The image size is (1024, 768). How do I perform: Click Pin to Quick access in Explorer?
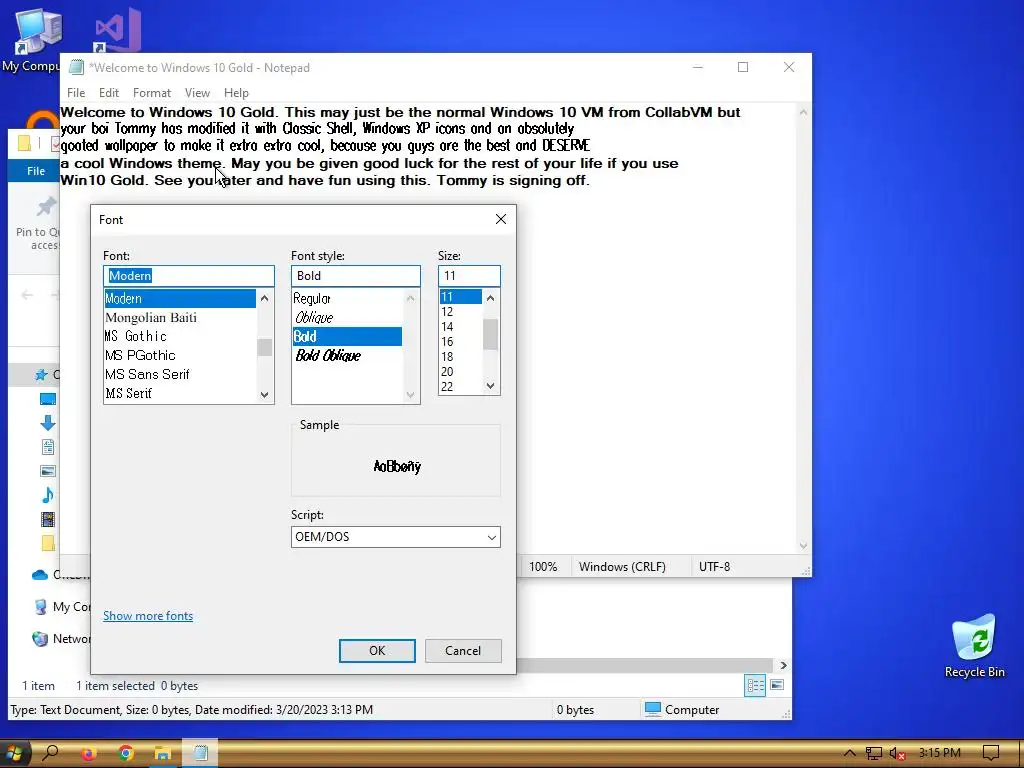(x=38, y=222)
